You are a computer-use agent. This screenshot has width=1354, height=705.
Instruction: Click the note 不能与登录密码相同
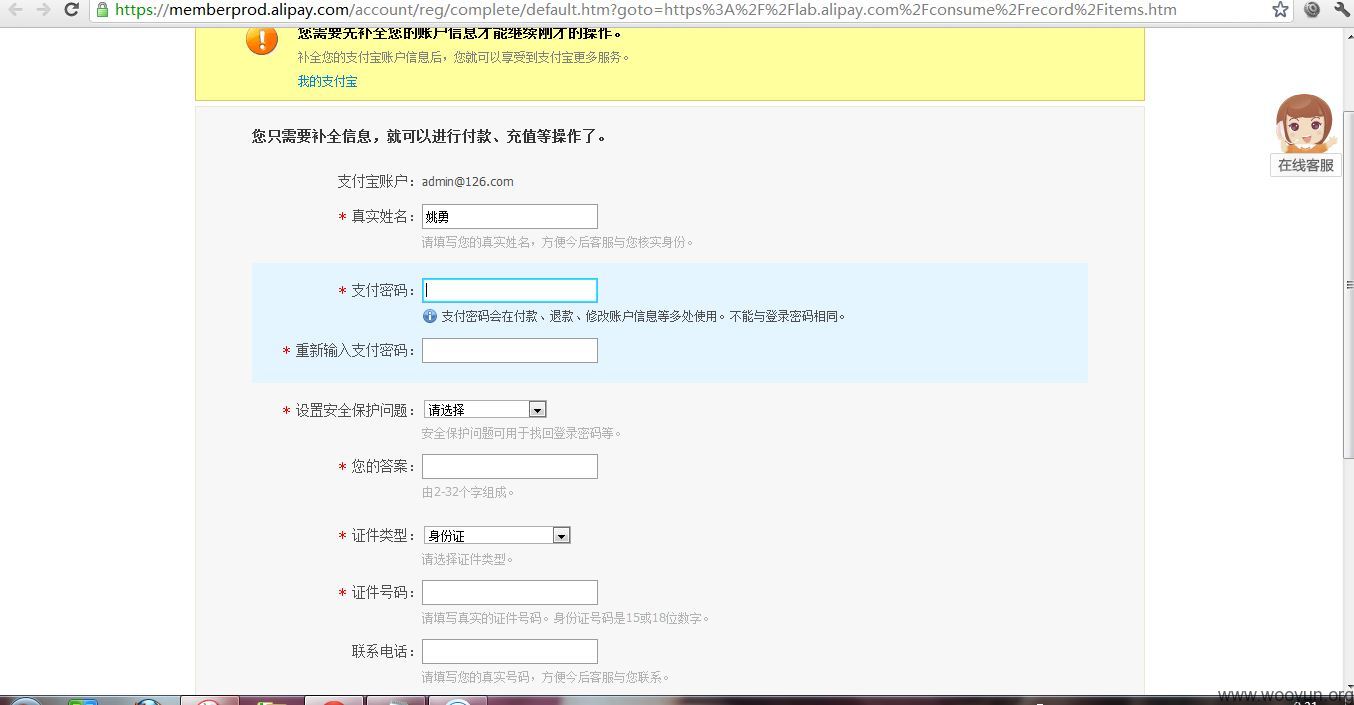pos(788,316)
